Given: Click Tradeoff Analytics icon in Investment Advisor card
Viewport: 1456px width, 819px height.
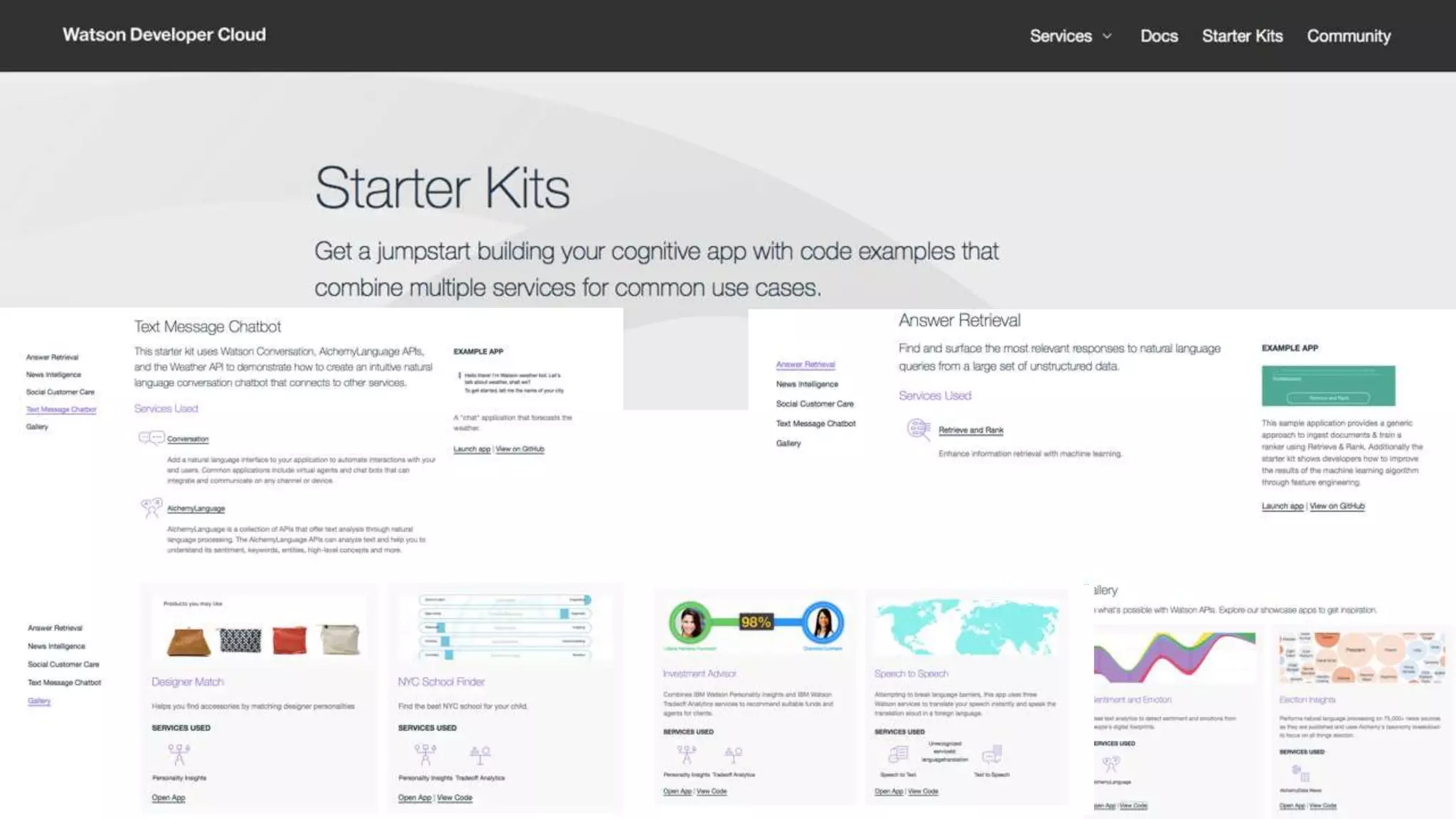Looking at the screenshot, I should pyautogui.click(x=733, y=754).
